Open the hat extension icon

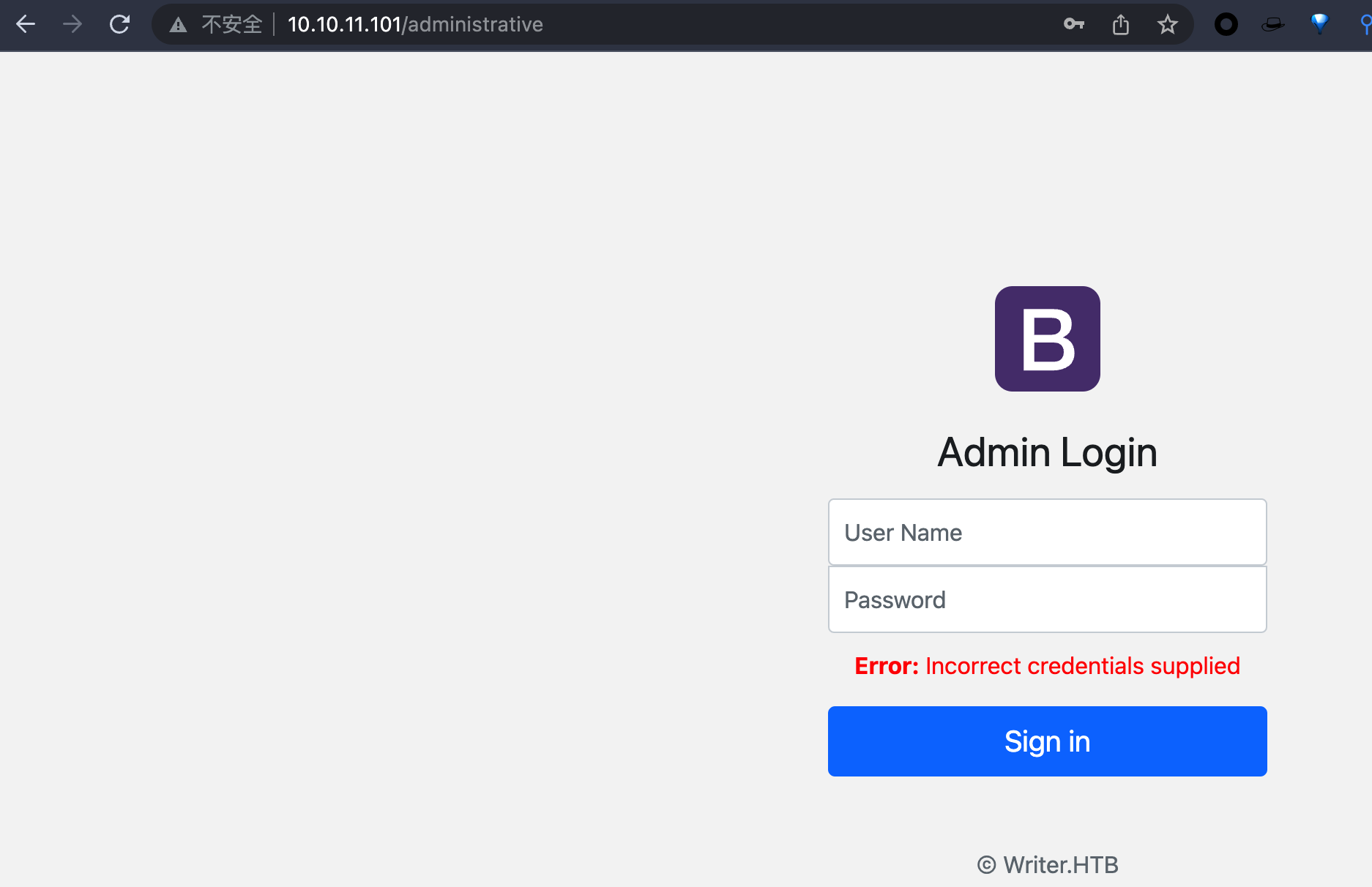point(1273,25)
